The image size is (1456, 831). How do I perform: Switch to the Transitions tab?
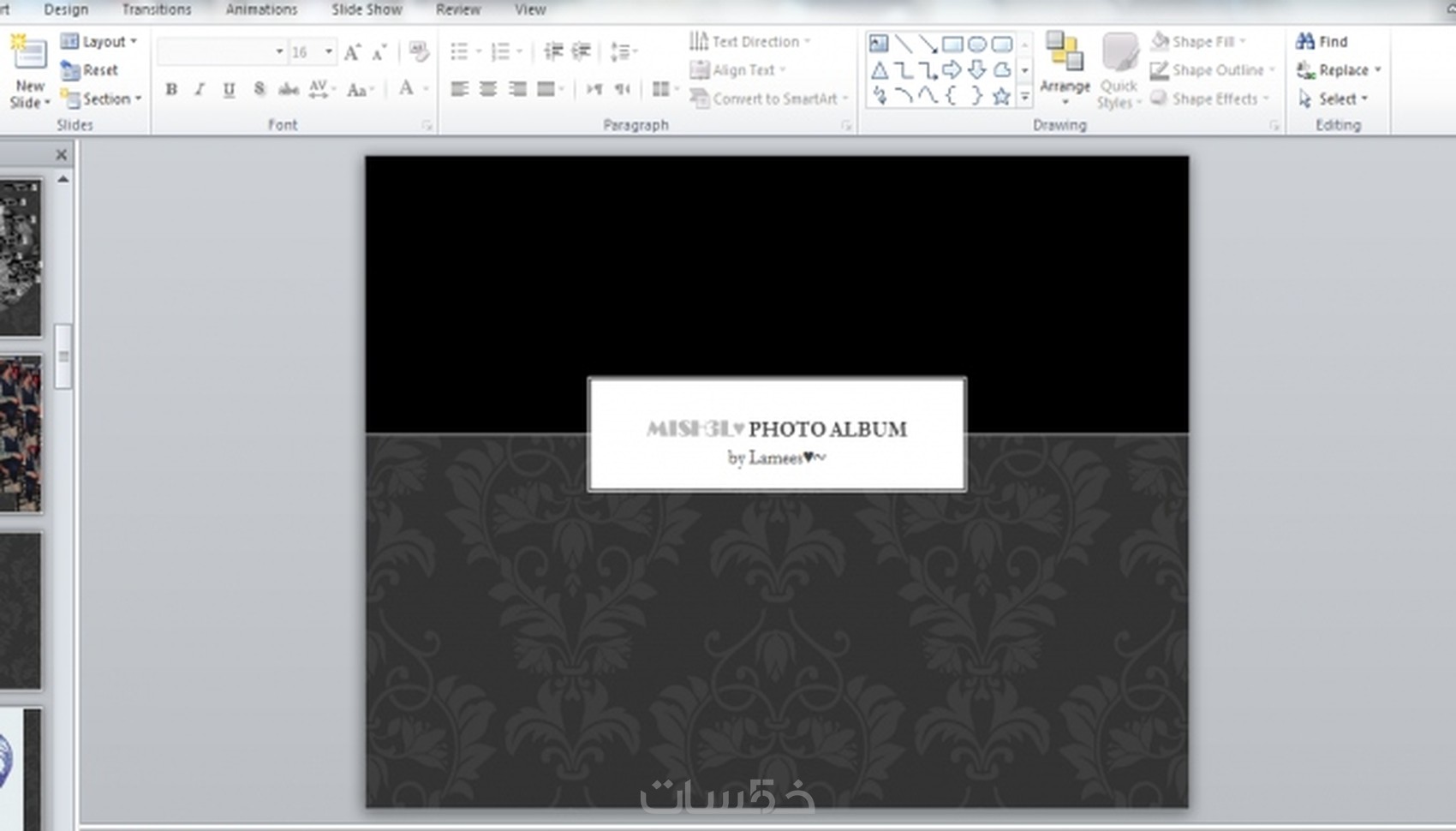point(157,9)
